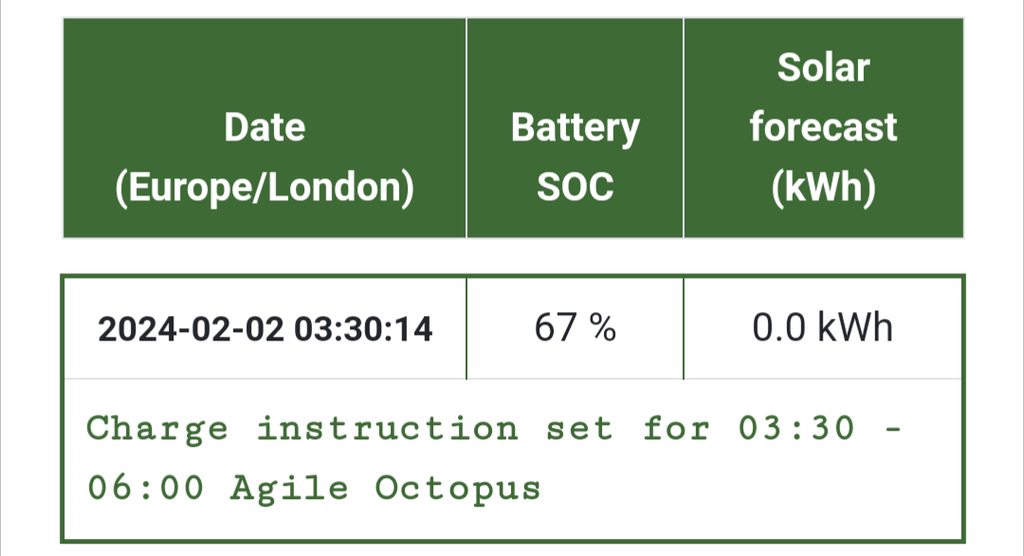Click the 67 % battery value
Image resolution: width=1024 pixels, height=556 pixels.
575,328
